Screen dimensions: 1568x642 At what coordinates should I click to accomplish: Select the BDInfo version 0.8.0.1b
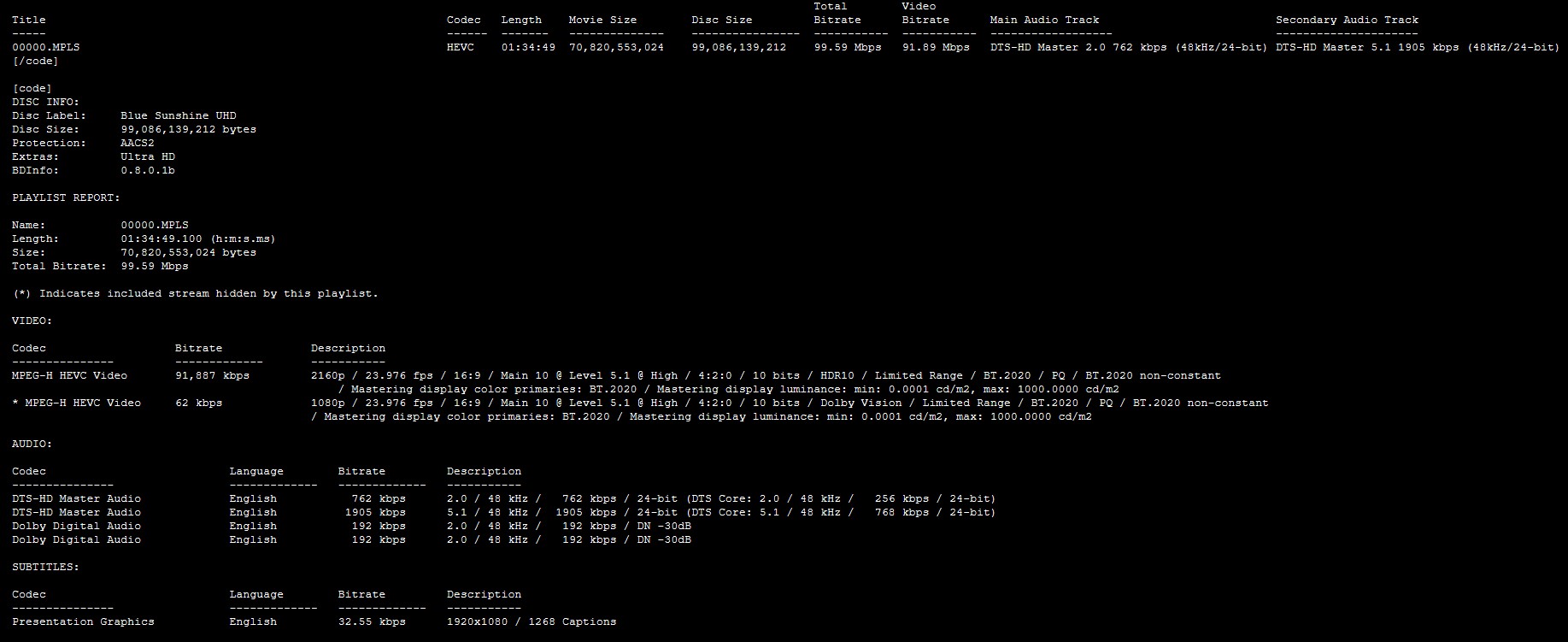(x=148, y=170)
